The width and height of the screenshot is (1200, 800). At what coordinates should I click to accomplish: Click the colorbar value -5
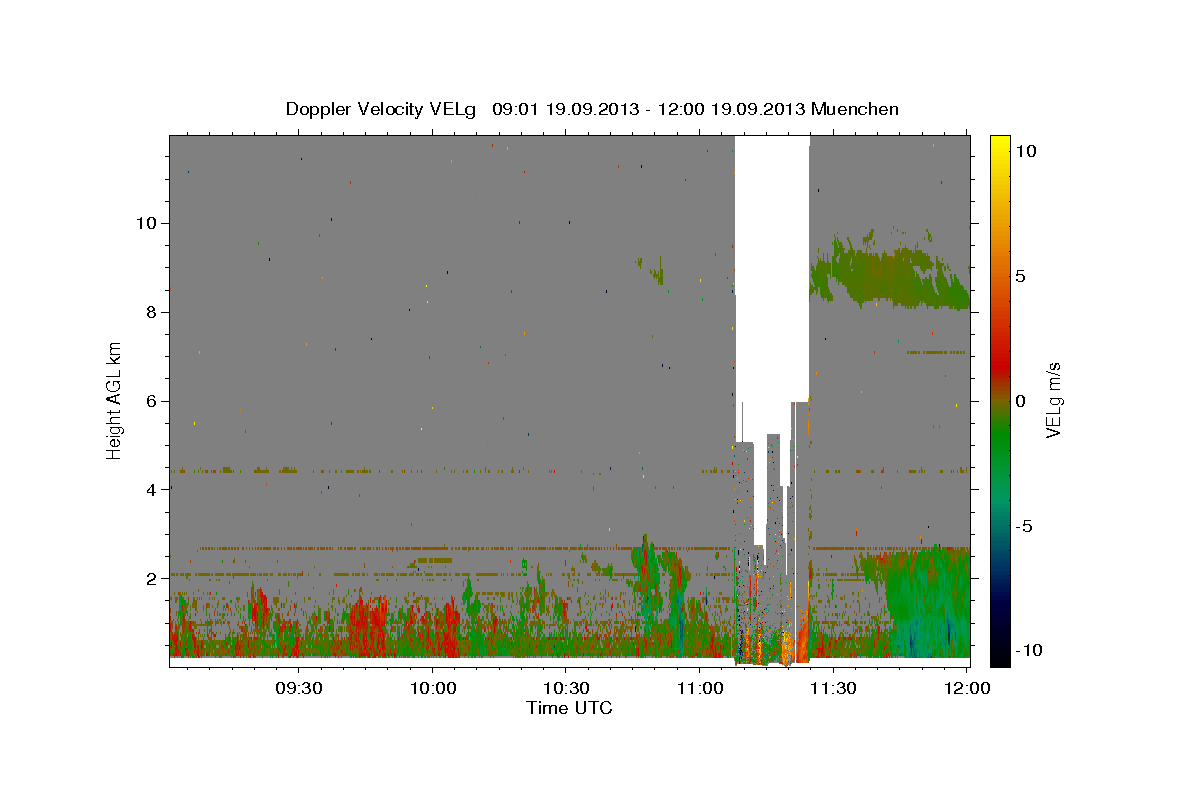click(1024, 526)
